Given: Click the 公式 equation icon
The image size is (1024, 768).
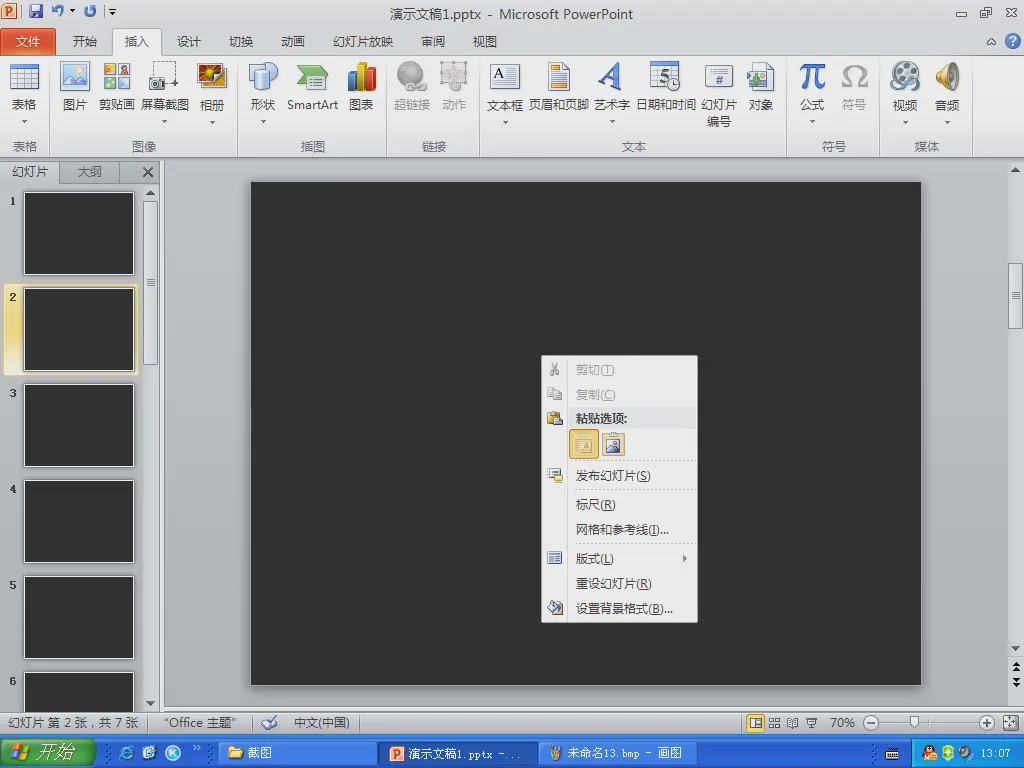Looking at the screenshot, I should pos(812,87).
